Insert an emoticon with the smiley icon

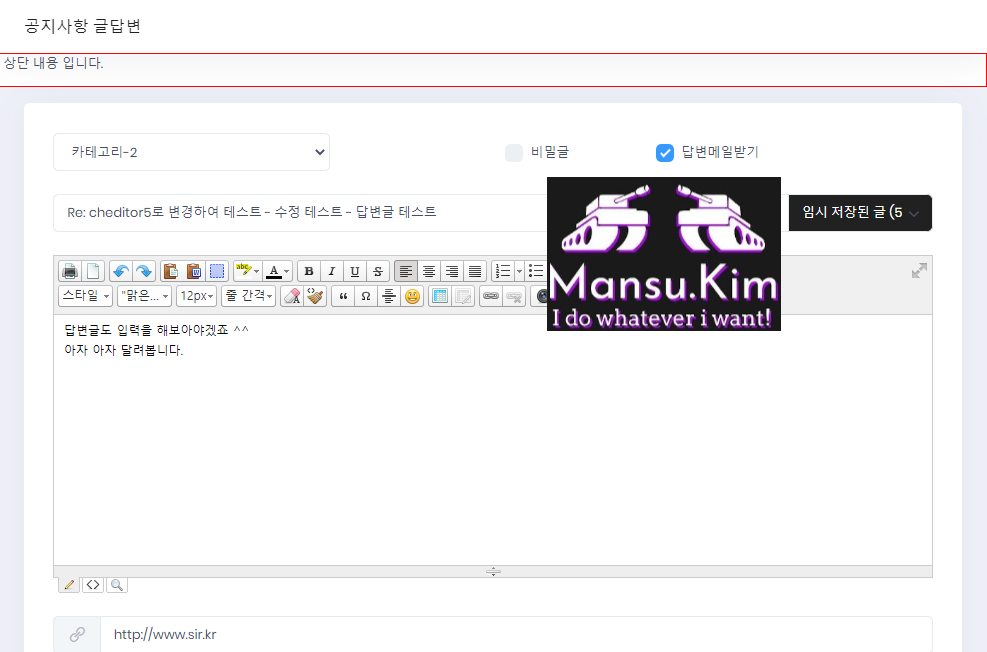pos(412,296)
